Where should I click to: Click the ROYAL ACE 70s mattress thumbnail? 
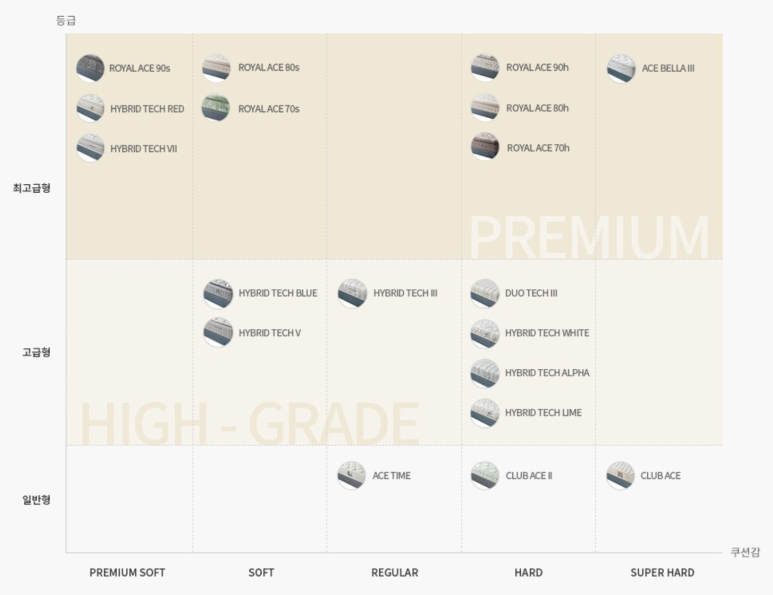pos(216,108)
